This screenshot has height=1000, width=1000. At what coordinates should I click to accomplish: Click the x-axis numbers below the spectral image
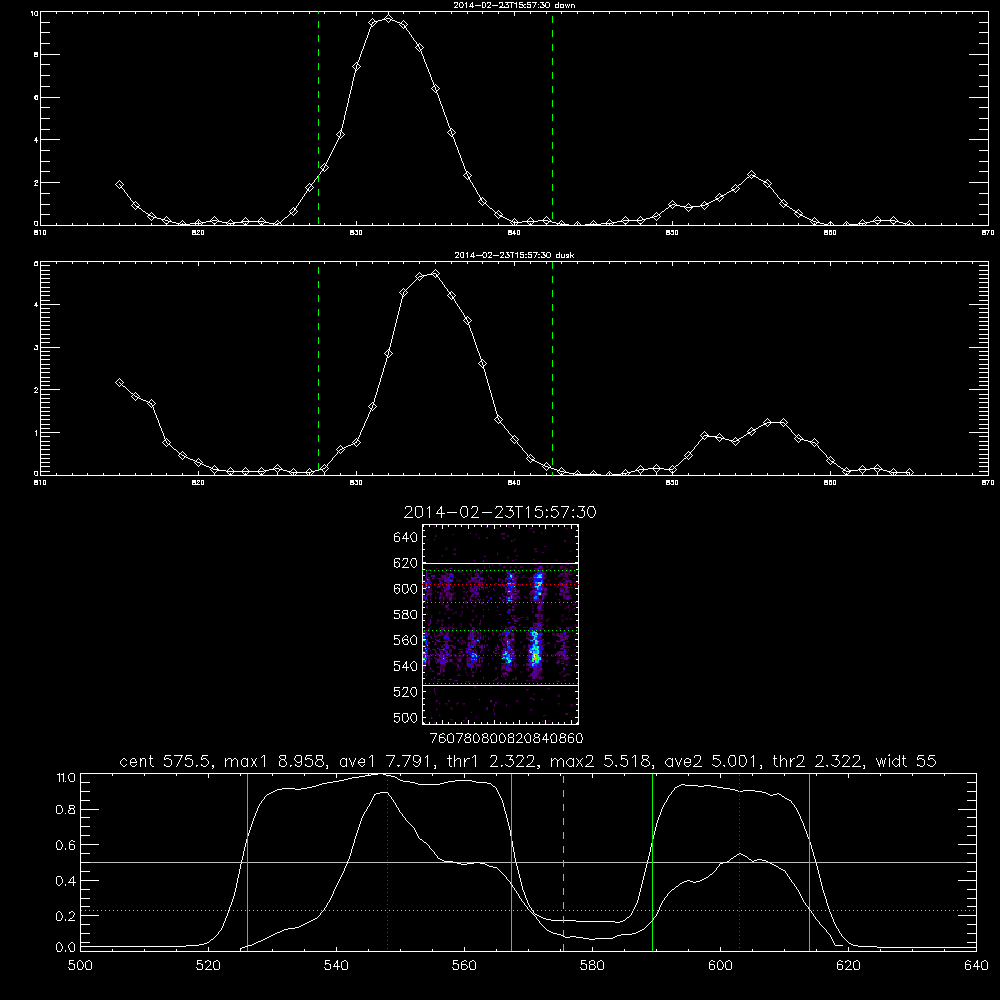506,739
